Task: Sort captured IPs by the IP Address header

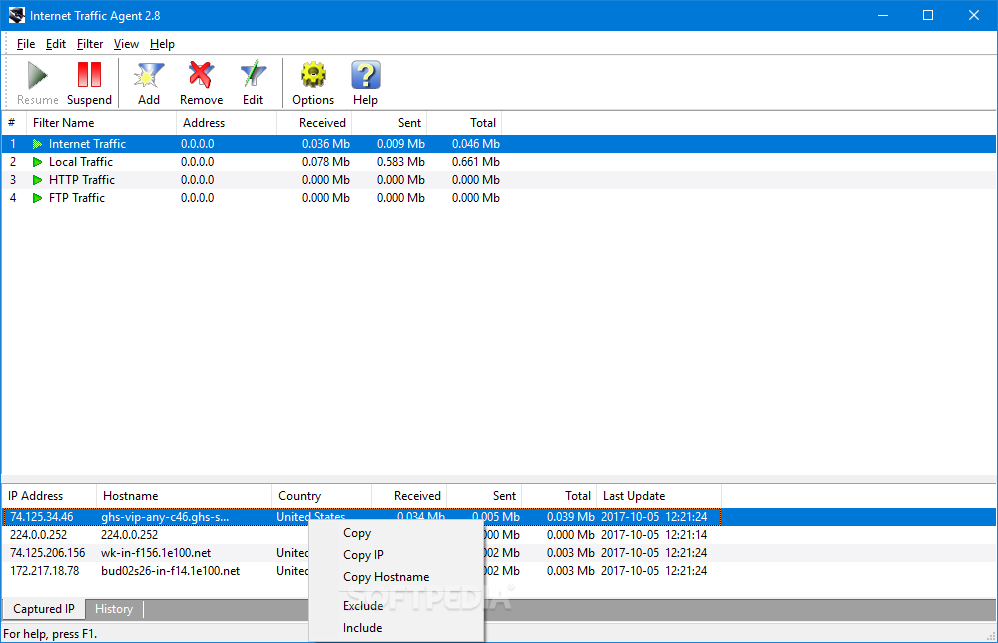Action: (49, 496)
